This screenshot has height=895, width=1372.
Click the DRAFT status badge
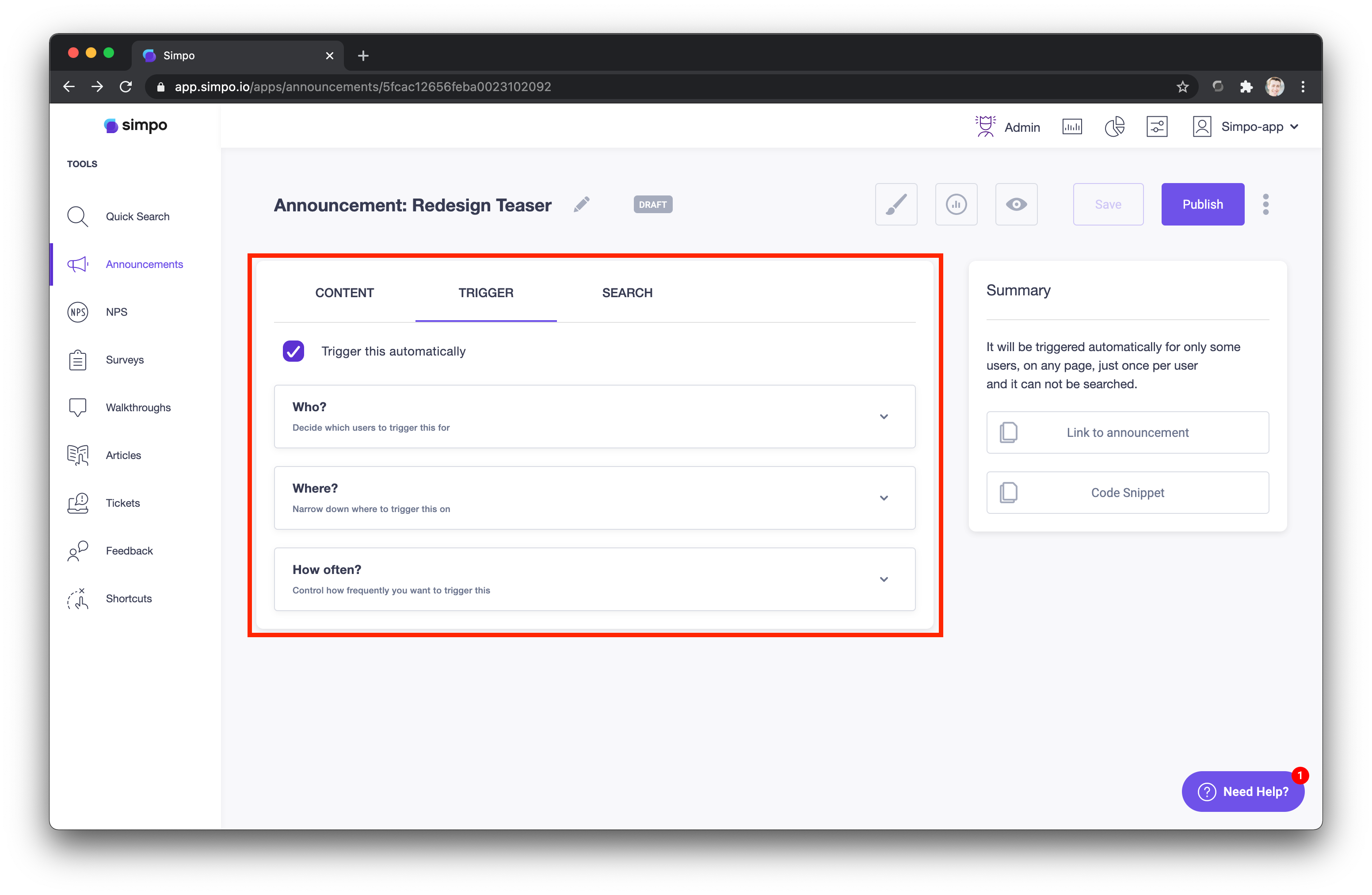[652, 204]
